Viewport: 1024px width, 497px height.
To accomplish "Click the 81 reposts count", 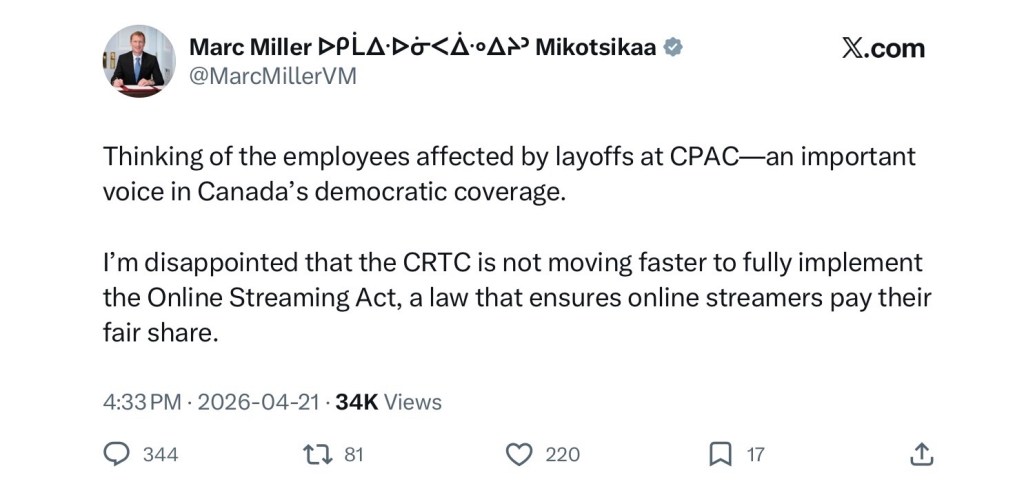I will 353,455.
